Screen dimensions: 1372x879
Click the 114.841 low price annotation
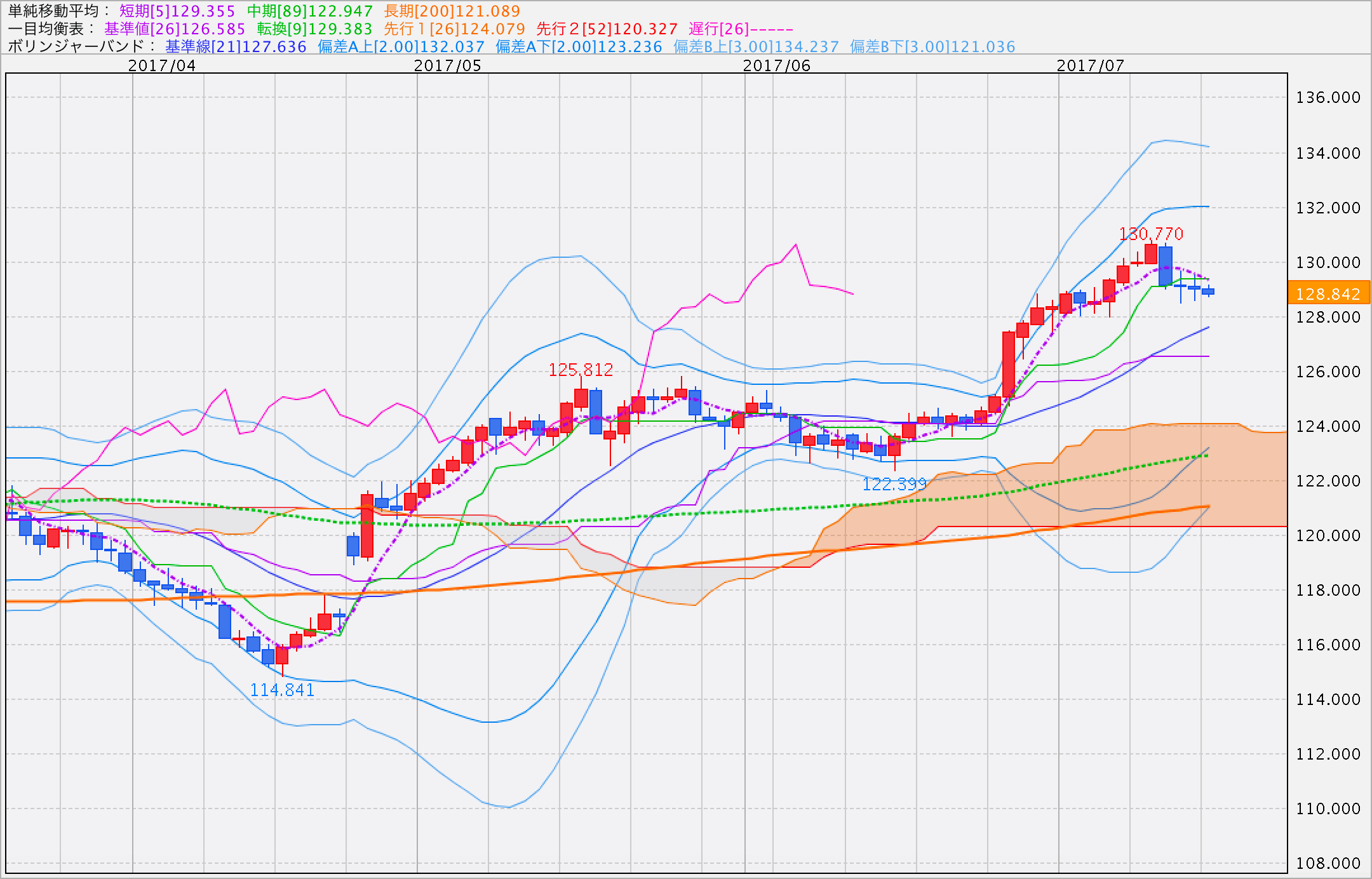pyautogui.click(x=282, y=690)
